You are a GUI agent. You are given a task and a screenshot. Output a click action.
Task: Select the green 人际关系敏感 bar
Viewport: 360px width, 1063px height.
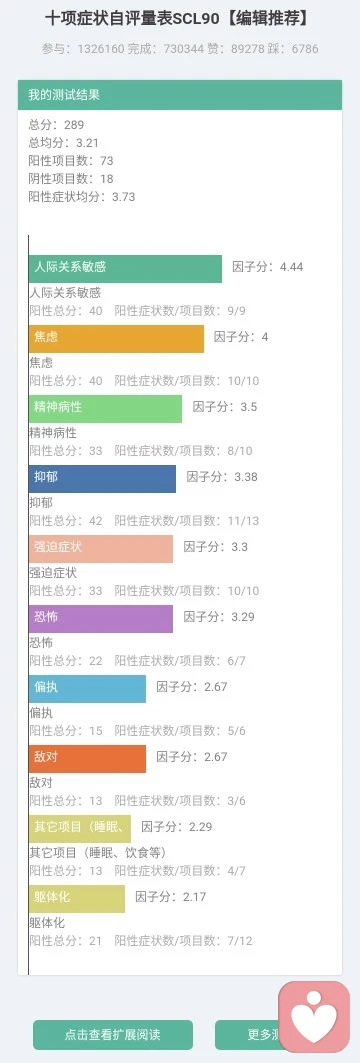click(125, 268)
